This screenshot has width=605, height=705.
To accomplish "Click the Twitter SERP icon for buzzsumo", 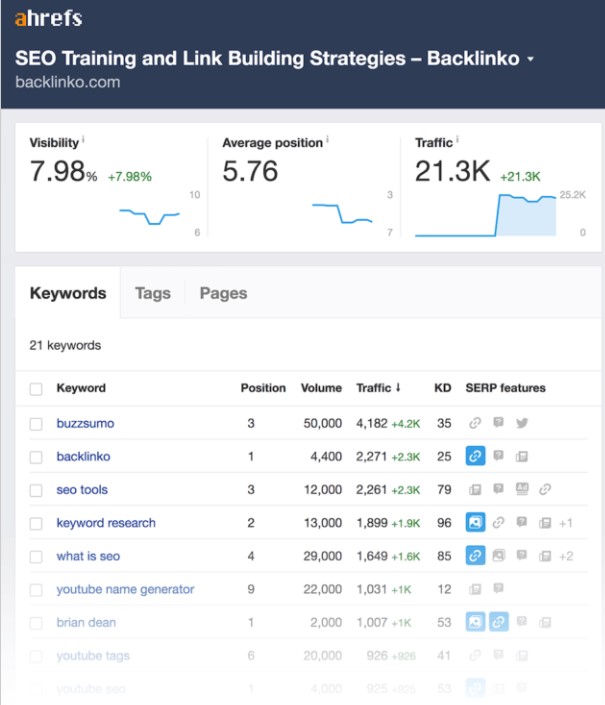I will [x=522, y=423].
